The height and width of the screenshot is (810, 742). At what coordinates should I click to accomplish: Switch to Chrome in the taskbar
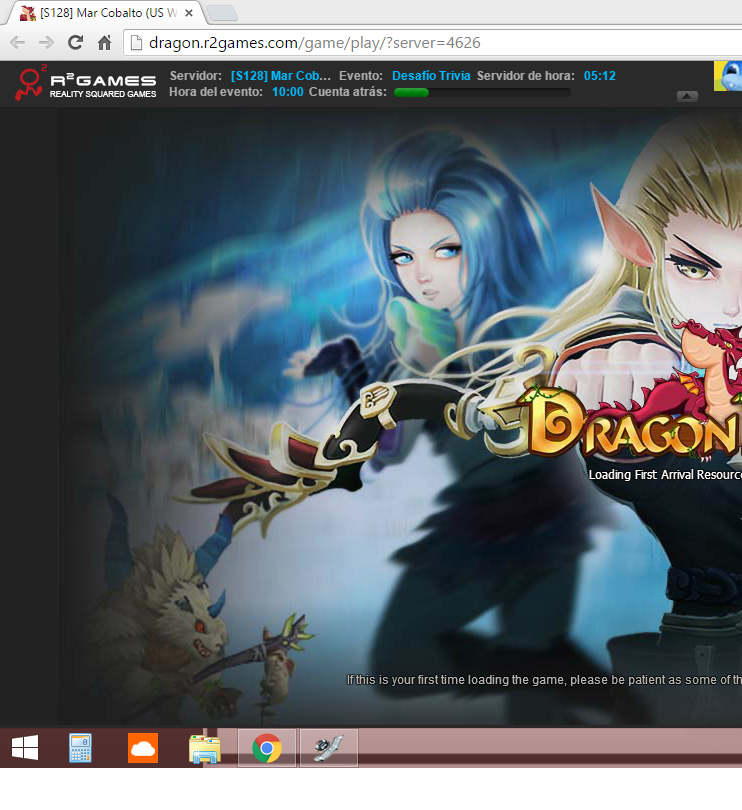[267, 748]
